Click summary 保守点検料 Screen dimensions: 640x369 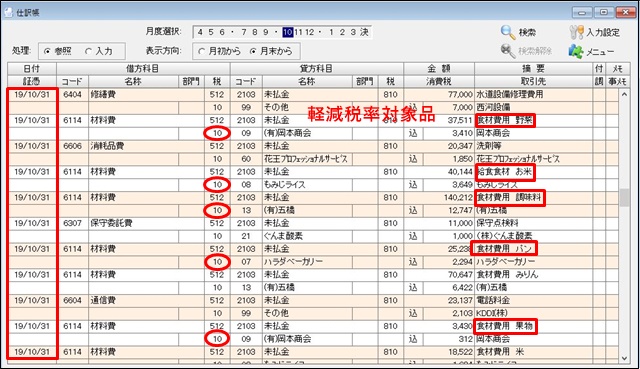[x=497, y=223]
